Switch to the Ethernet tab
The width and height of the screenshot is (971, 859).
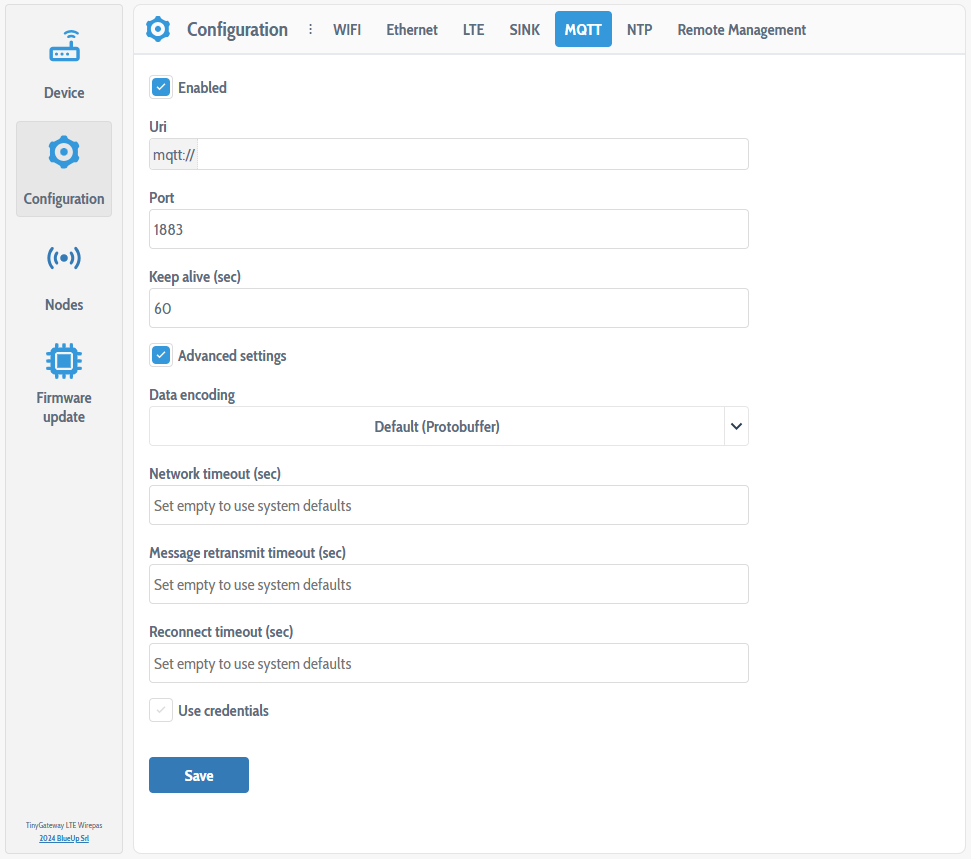[412, 30]
